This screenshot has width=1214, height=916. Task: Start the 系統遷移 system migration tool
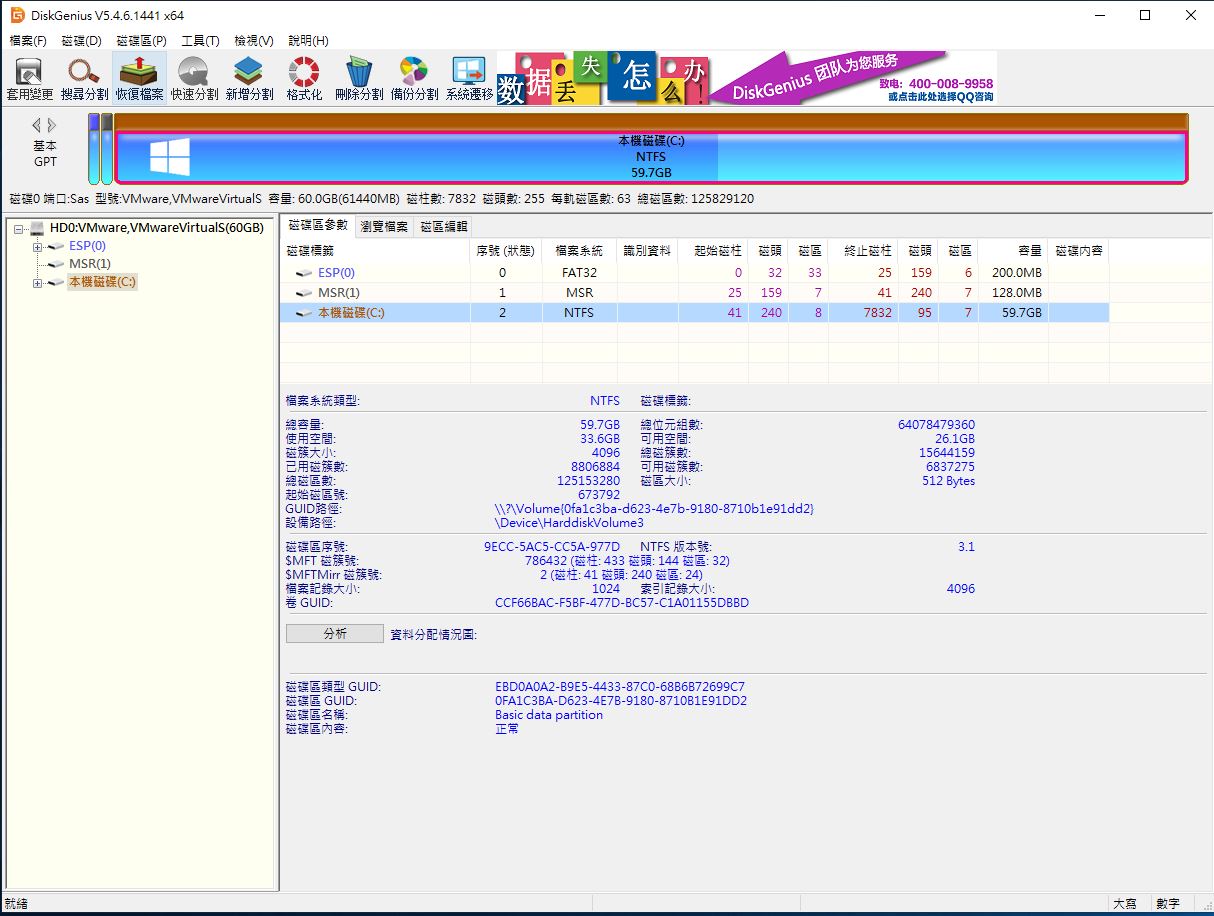pos(469,79)
